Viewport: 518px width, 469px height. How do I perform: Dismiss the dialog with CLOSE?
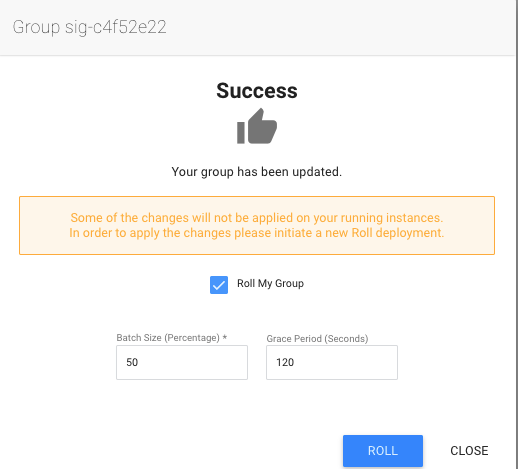pos(469,451)
